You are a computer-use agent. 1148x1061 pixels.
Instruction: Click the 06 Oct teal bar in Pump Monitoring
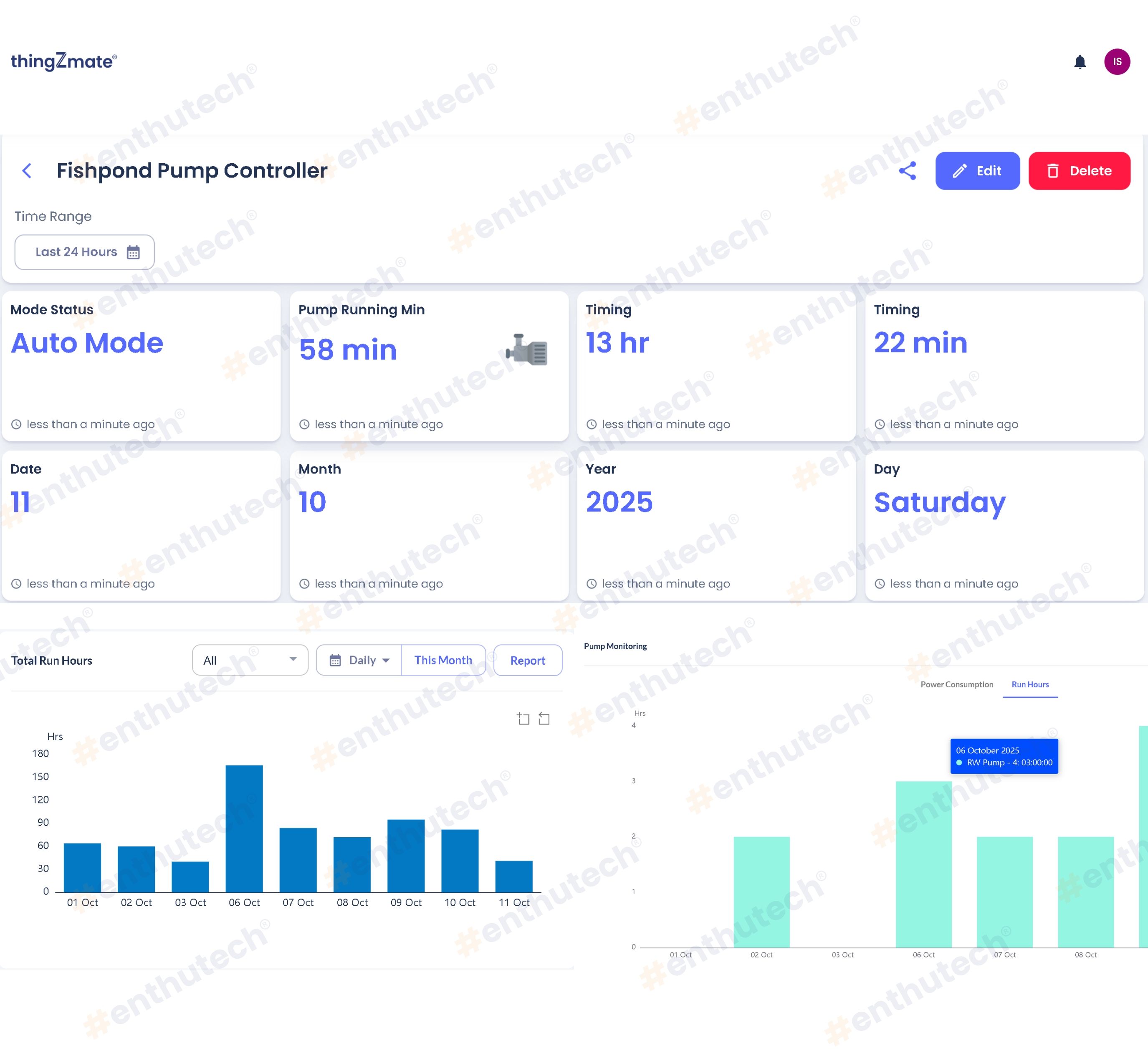[x=923, y=864]
